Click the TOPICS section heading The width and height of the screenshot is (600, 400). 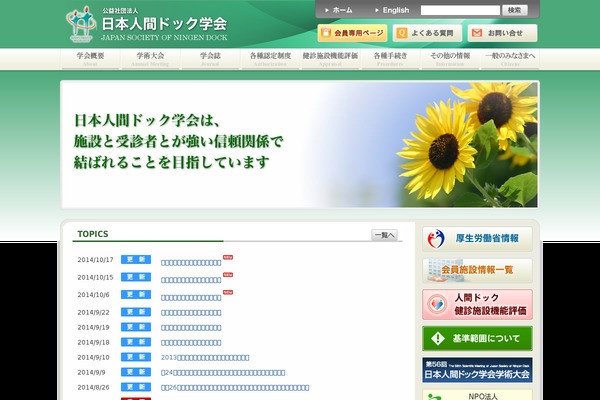coord(93,234)
